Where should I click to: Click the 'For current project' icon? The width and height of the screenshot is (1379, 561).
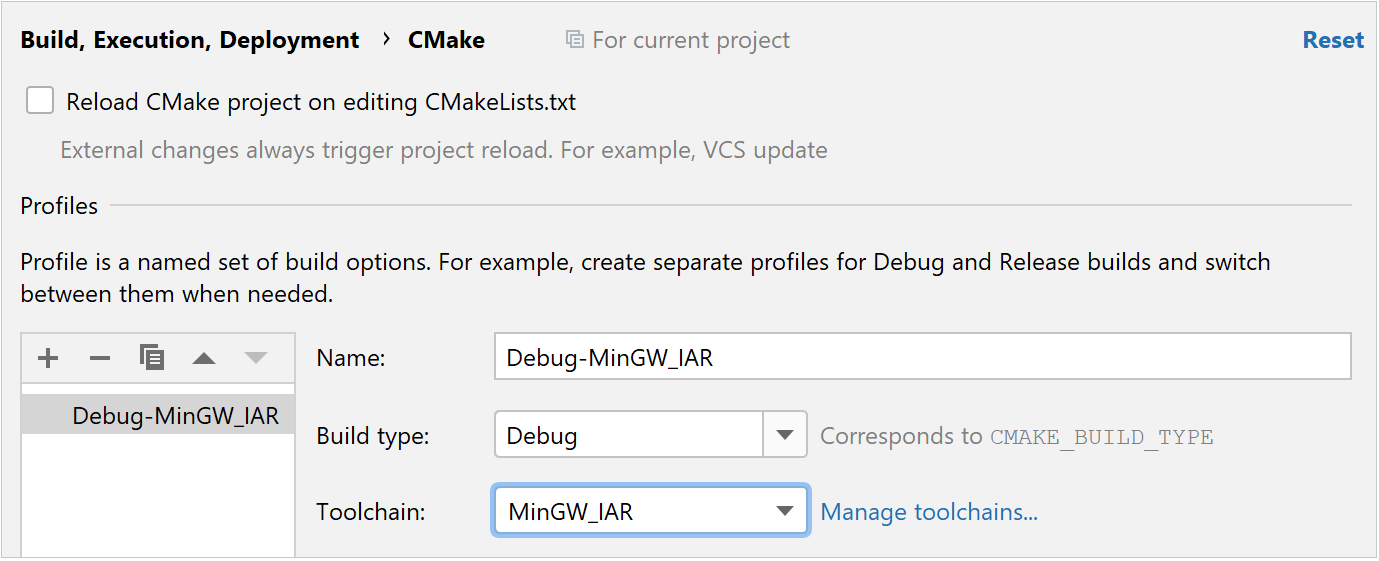tap(574, 40)
